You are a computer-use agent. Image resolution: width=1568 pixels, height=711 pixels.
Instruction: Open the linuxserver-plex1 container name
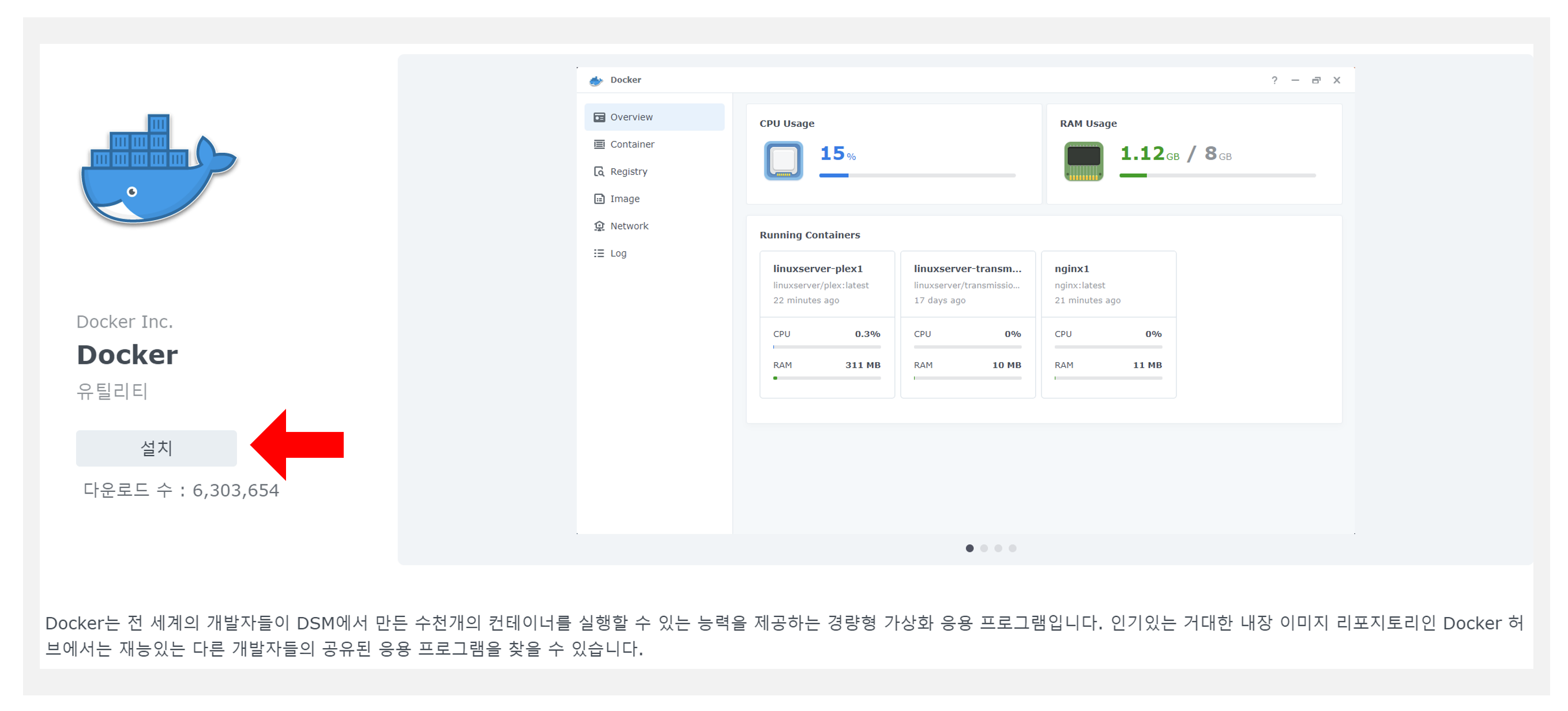[x=818, y=269]
